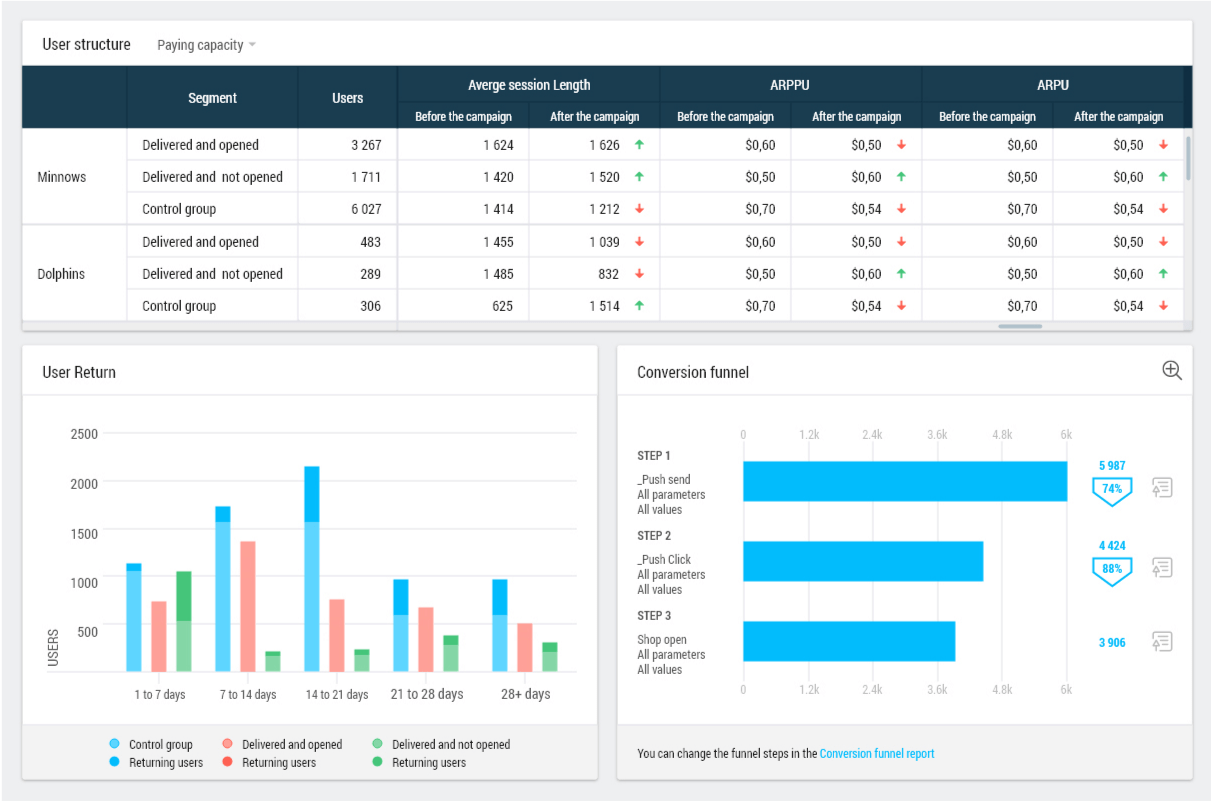
Task: Click the Step 1 Push send funnel bar
Action: pos(904,481)
